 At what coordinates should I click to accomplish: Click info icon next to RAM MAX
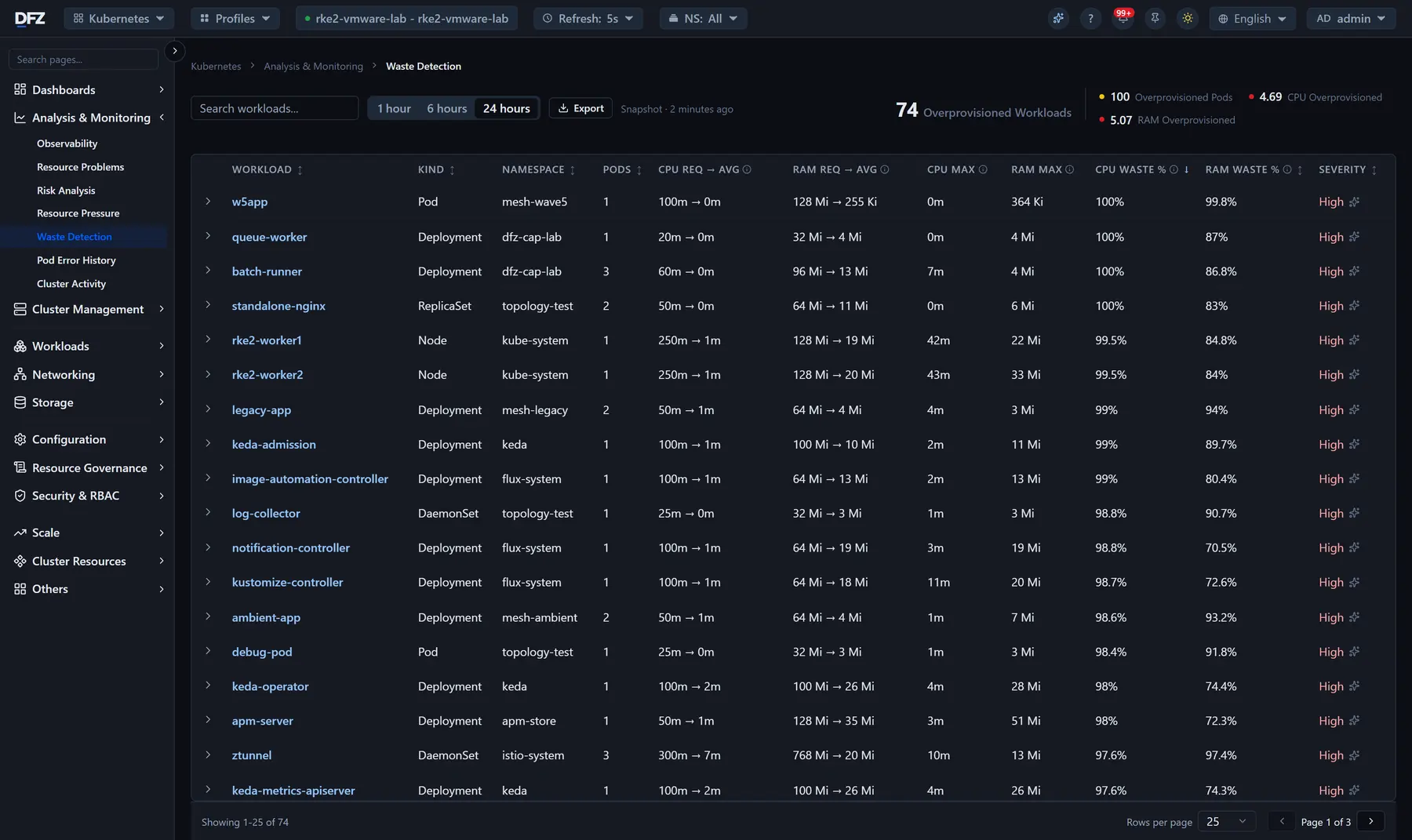click(x=1069, y=169)
